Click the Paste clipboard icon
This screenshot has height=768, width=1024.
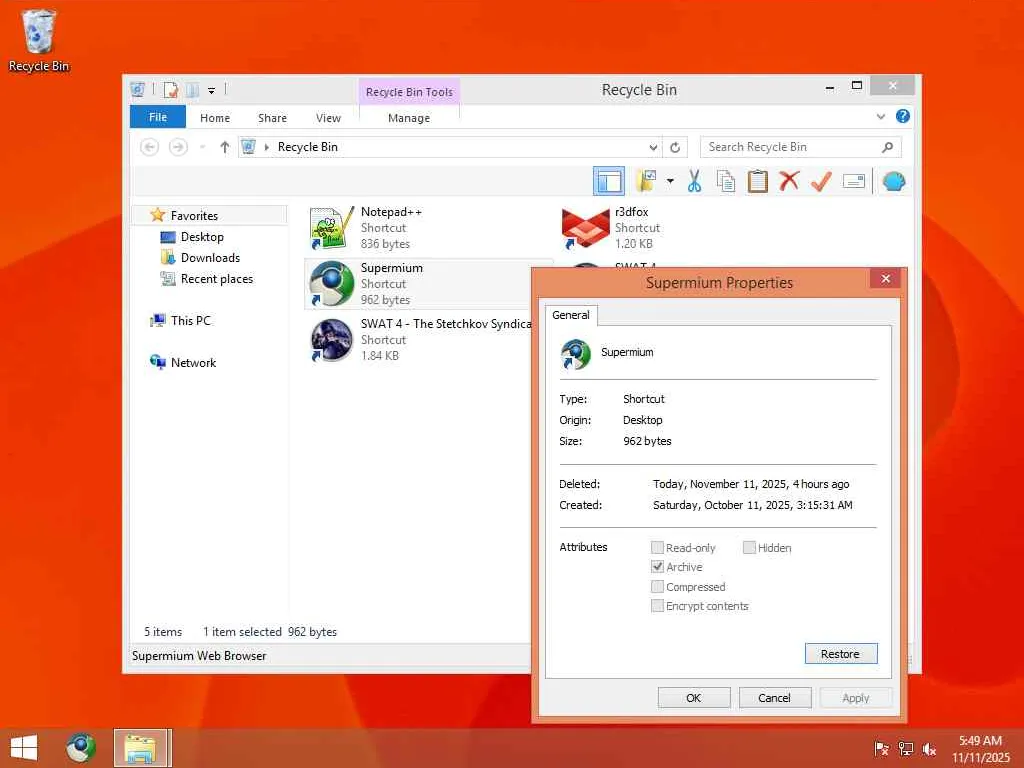[x=758, y=181]
